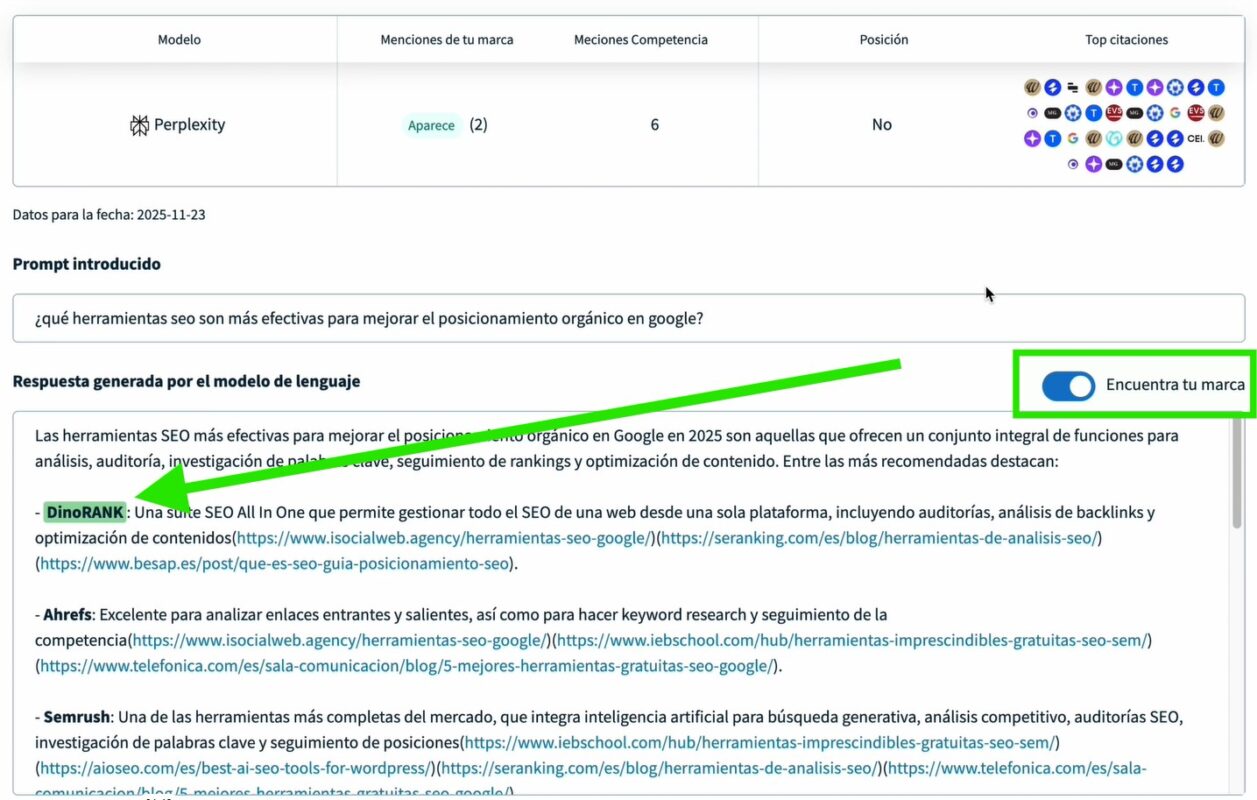Click the Modelo column header
The height and width of the screenshot is (800, 1257).
click(179, 40)
